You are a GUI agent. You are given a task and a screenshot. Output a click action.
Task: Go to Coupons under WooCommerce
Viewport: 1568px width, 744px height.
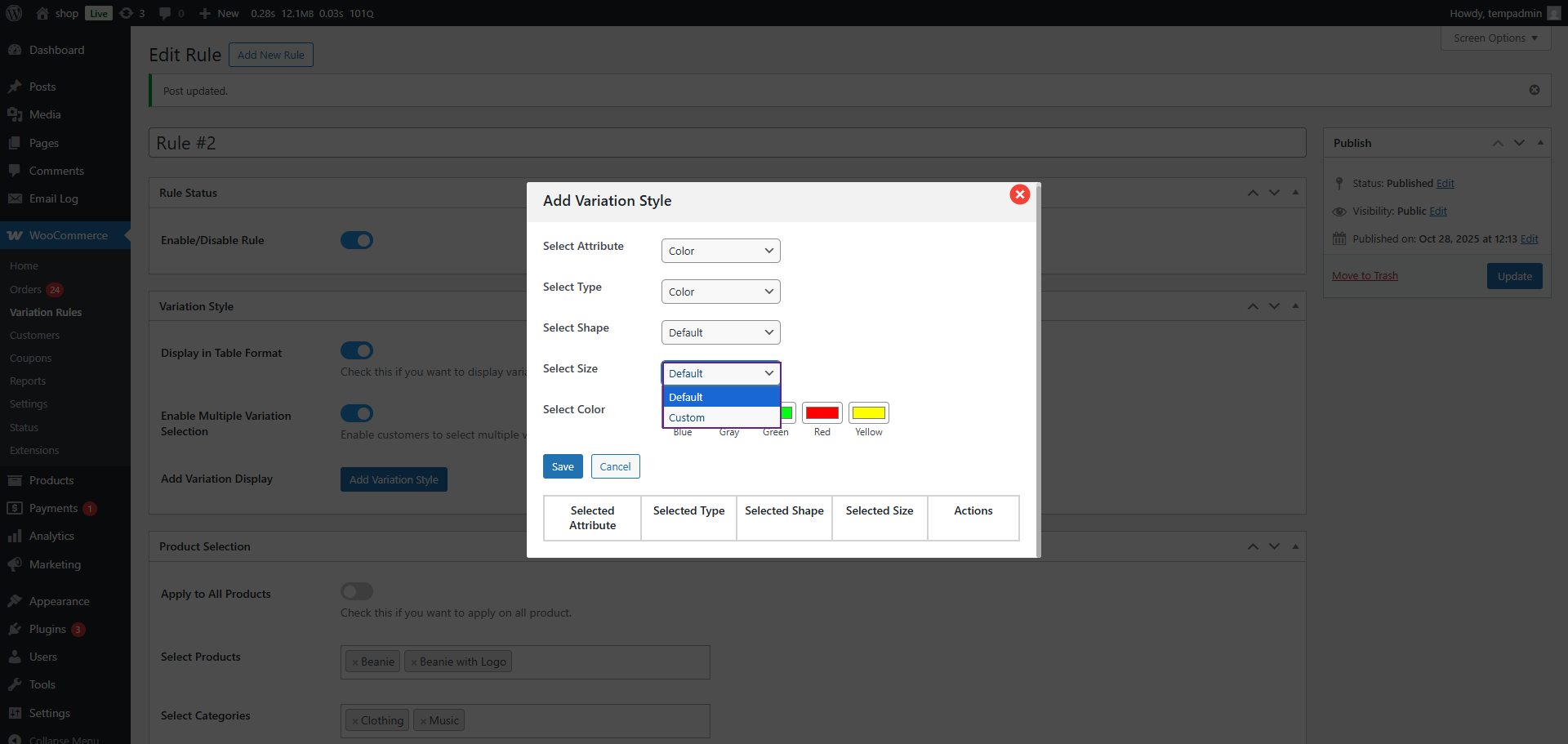(x=30, y=358)
